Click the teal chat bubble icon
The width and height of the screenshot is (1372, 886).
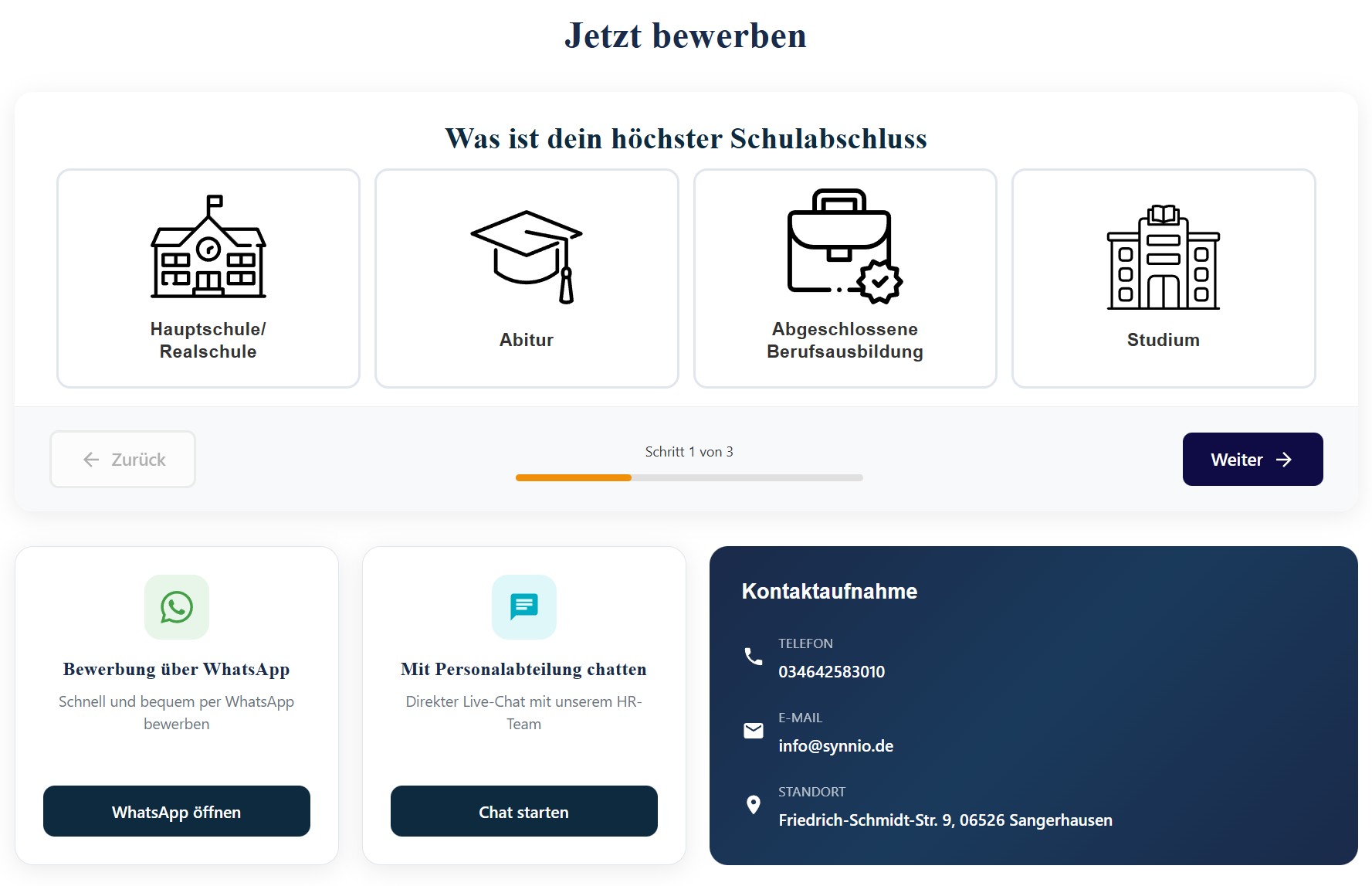523,607
